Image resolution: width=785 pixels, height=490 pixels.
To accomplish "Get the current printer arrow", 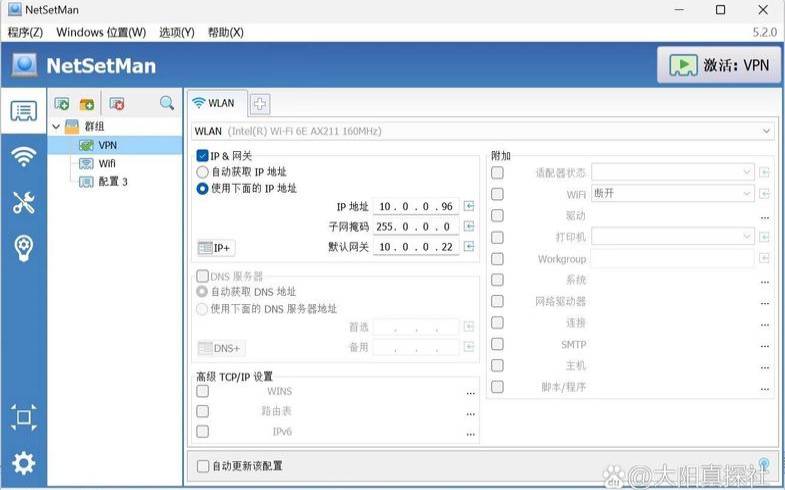I will 764,237.
